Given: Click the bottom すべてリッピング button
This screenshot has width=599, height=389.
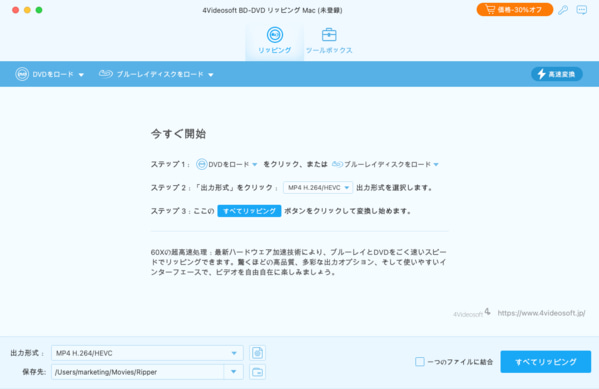Looking at the screenshot, I should [546, 362].
